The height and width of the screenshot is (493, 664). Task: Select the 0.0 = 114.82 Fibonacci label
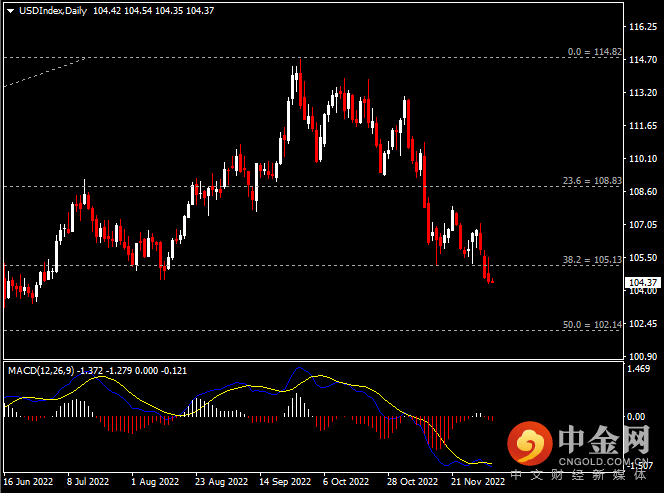pos(594,52)
